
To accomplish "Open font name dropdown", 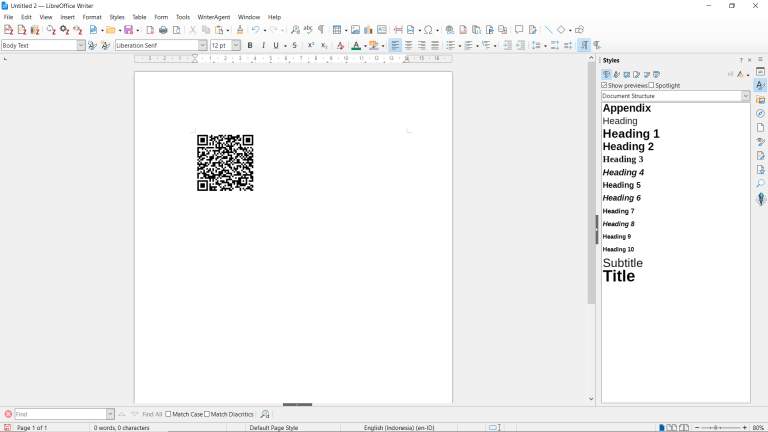I will pyautogui.click(x=202, y=45).
